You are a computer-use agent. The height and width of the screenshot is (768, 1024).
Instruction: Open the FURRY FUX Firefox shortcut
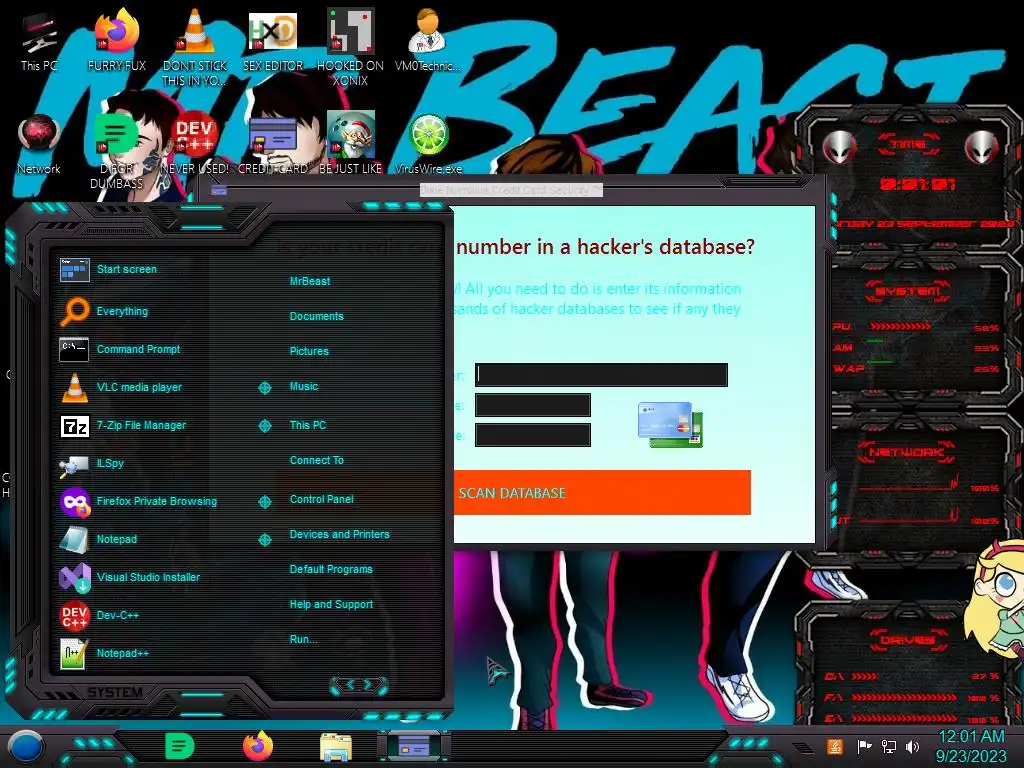click(x=117, y=41)
